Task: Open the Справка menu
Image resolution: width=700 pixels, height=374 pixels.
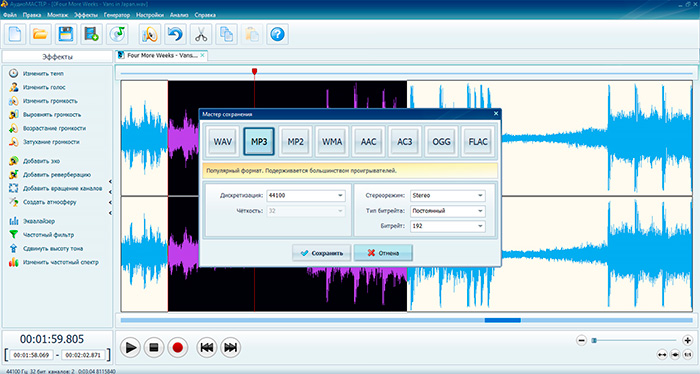Action: tap(205, 15)
